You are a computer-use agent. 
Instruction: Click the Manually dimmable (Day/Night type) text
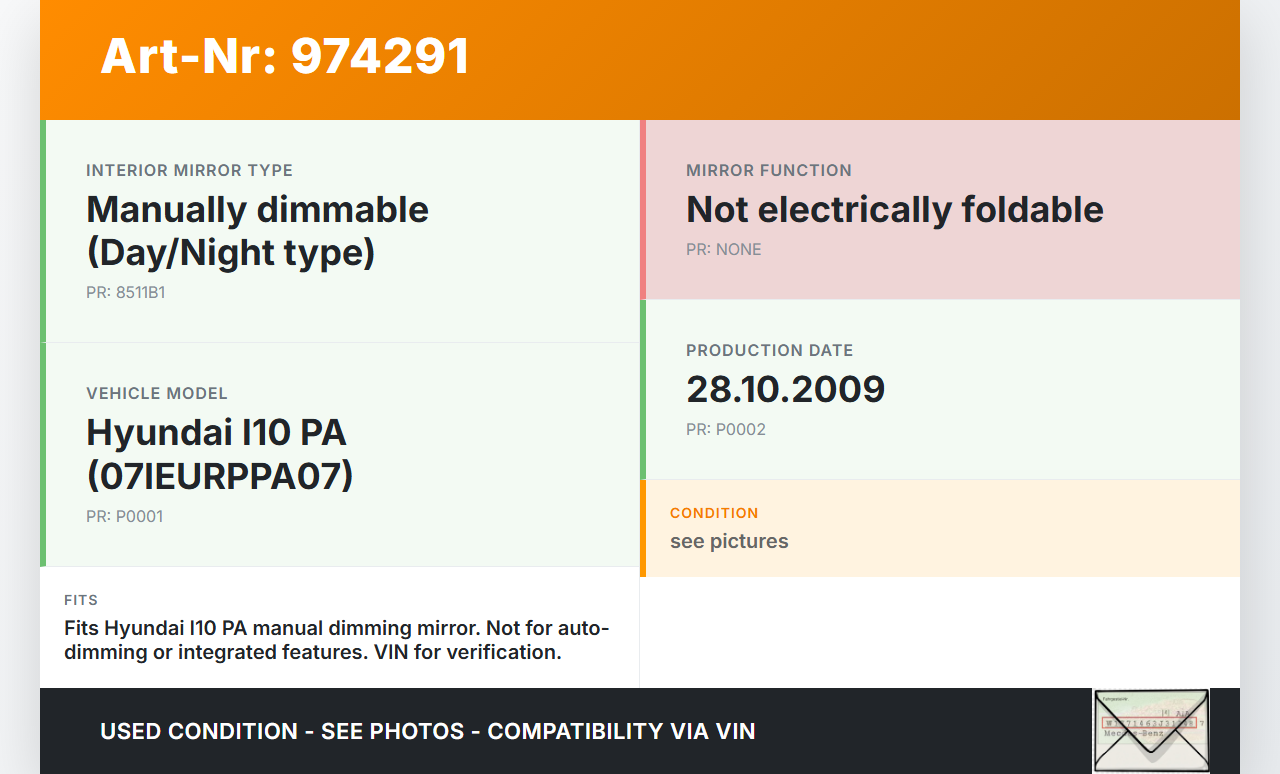(x=257, y=231)
